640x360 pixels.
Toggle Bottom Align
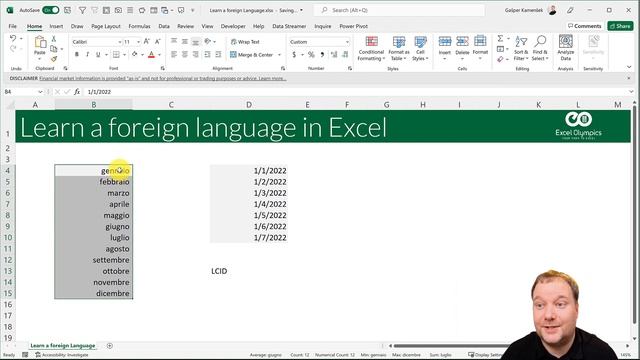[196, 42]
